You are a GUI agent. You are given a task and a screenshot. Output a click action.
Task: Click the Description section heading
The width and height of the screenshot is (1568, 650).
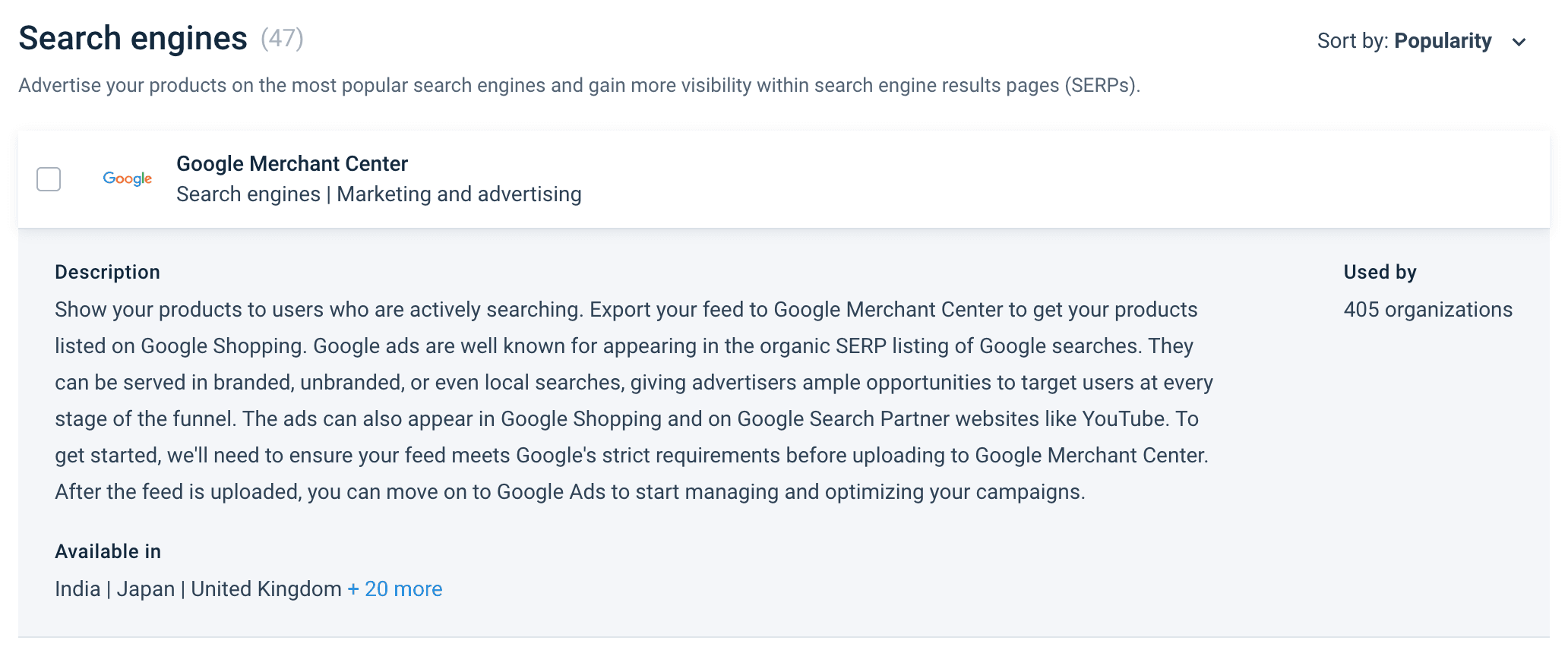[107, 273]
